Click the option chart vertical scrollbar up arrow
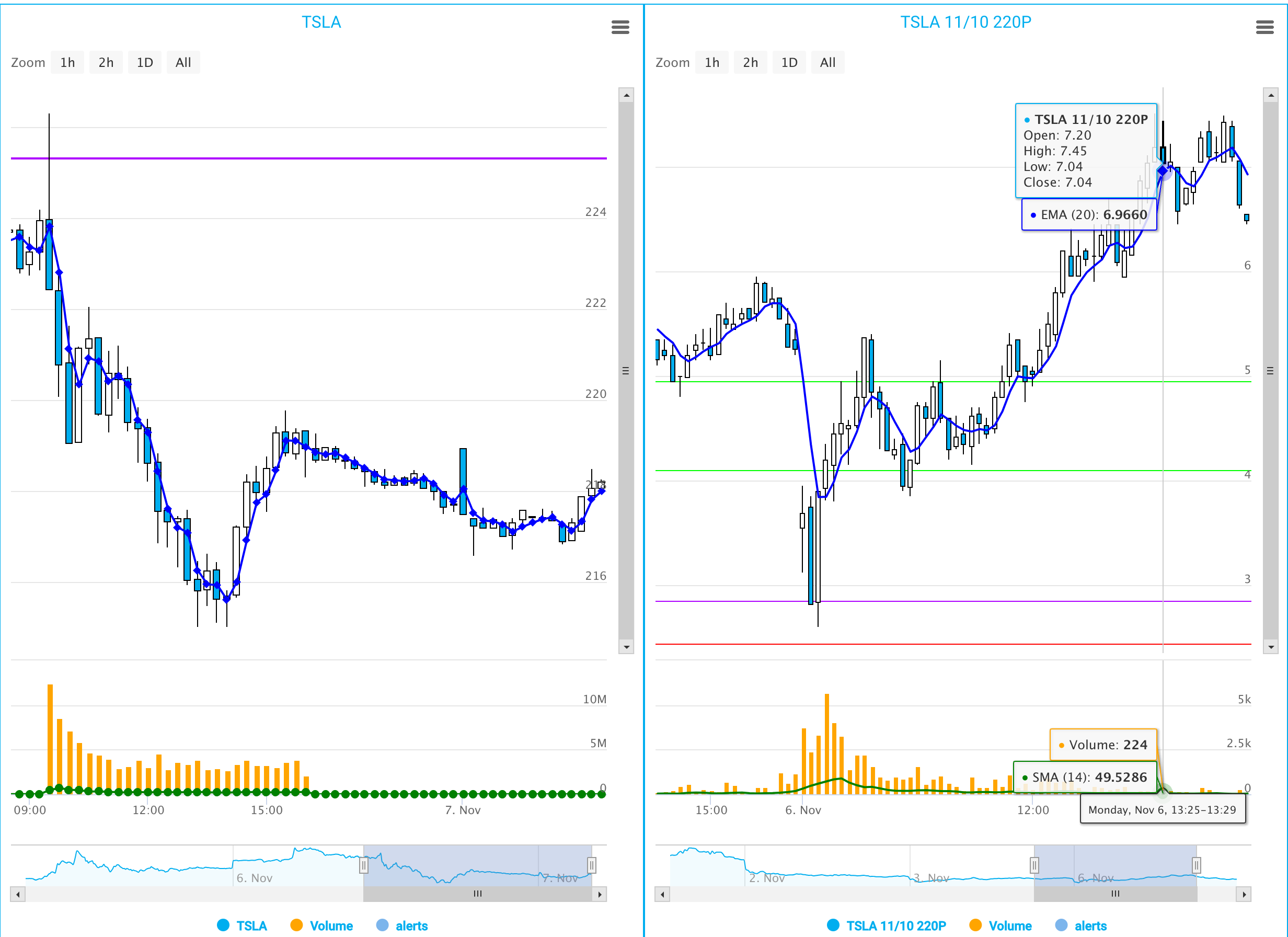1288x937 pixels. coord(1270,95)
